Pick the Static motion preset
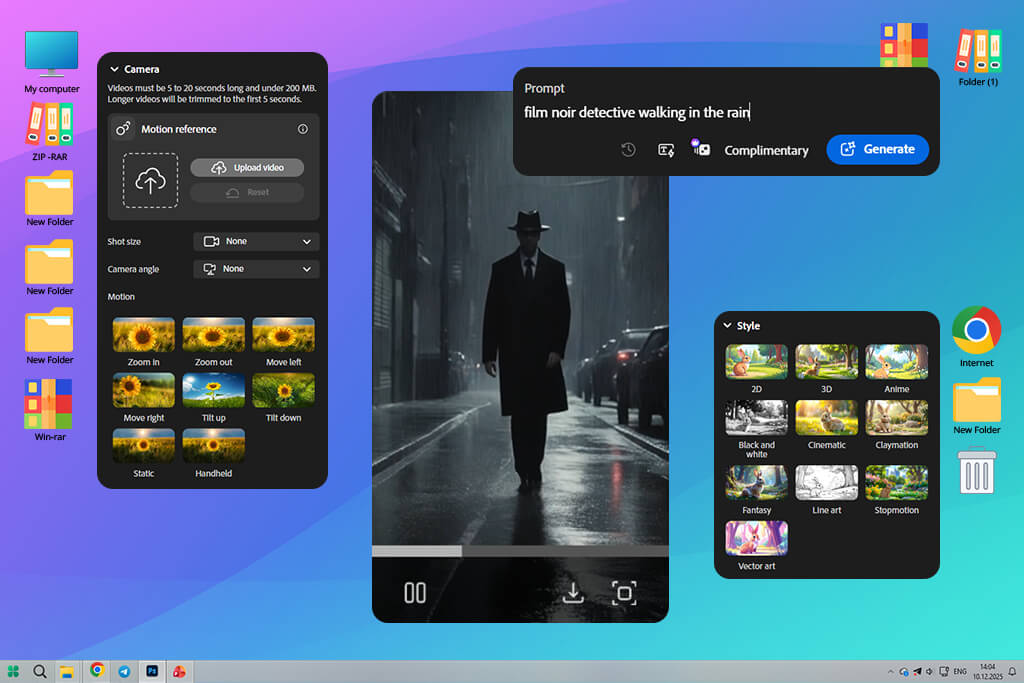1024x683 pixels. pos(144,446)
